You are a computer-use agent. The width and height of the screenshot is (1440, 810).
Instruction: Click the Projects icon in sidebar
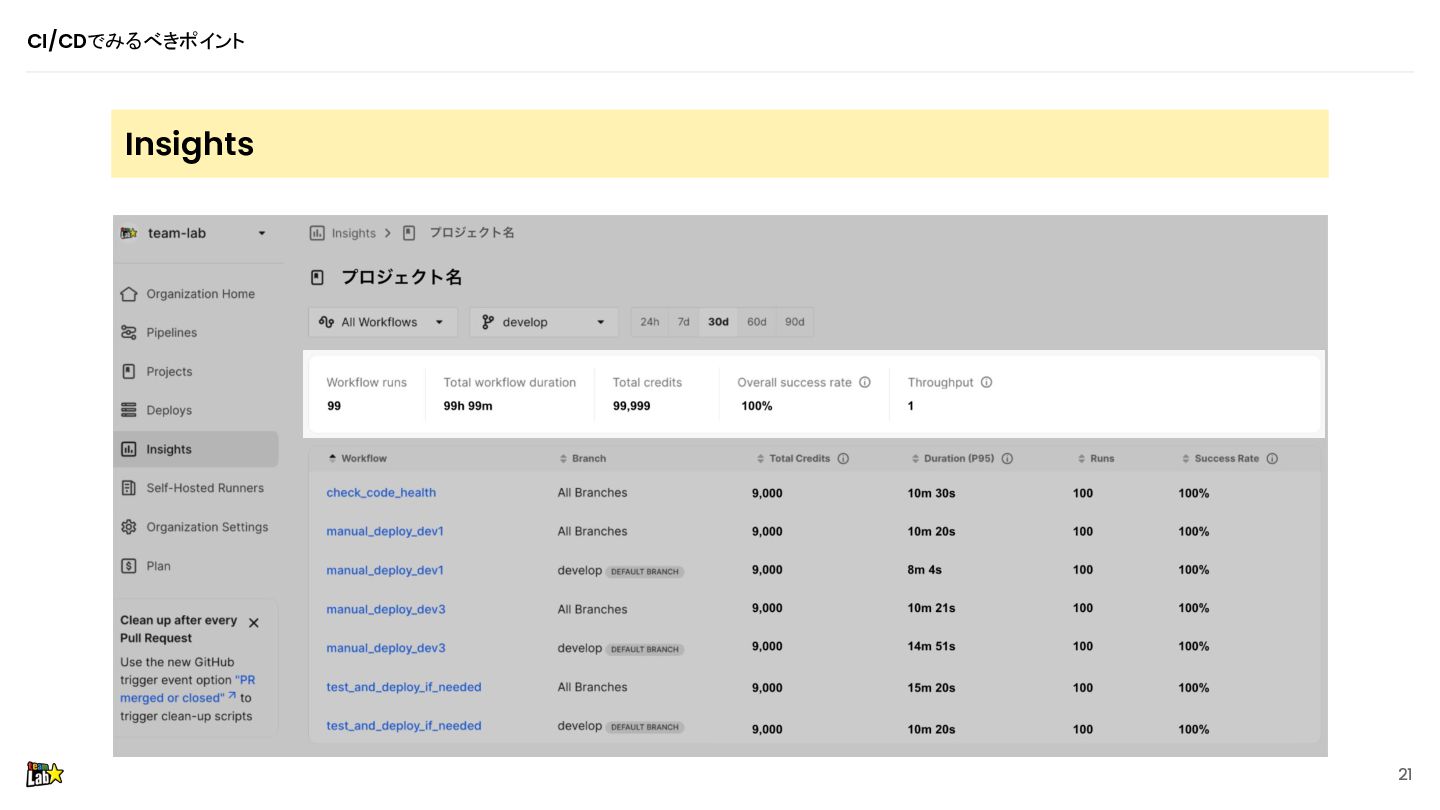click(128, 371)
